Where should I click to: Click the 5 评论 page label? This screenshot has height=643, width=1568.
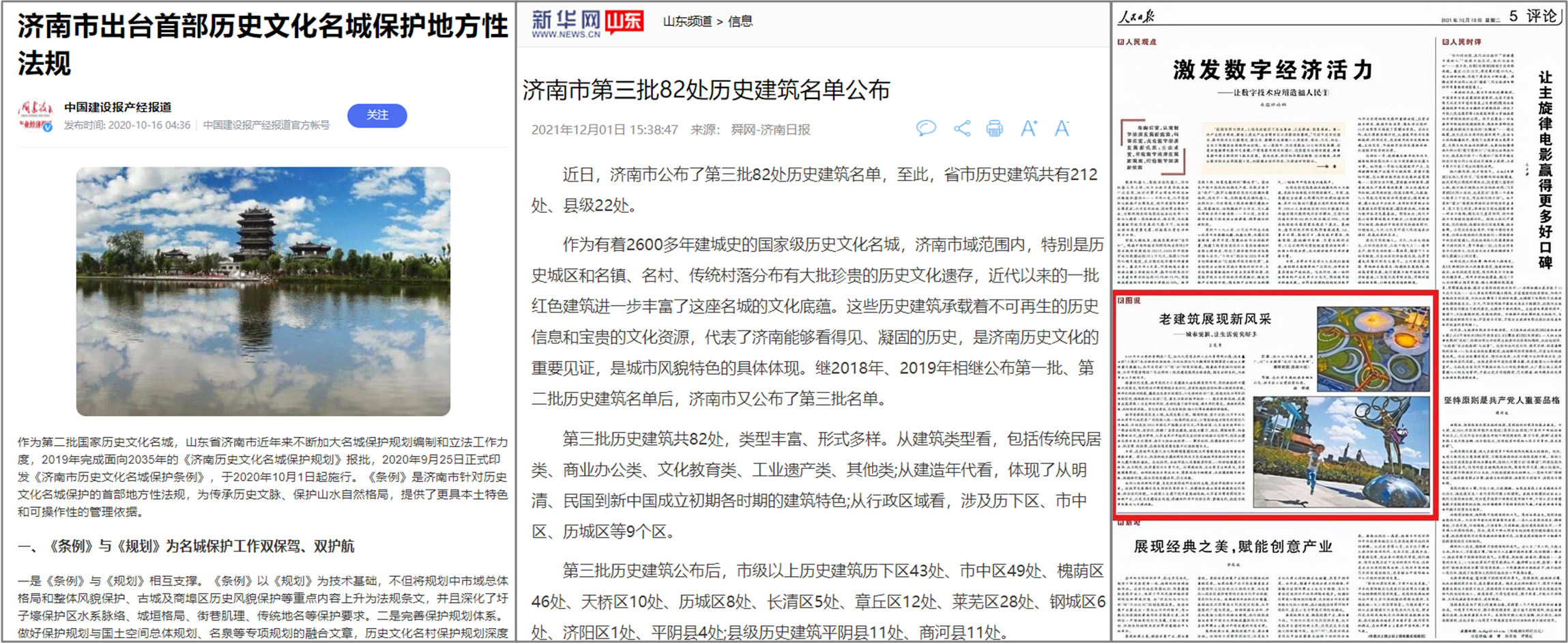tap(1533, 16)
